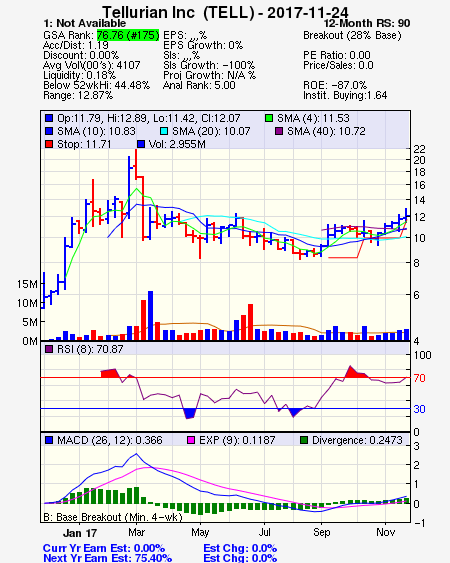
Task: Click the 'EXP (9): 0.1187' label
Action: click(237, 440)
